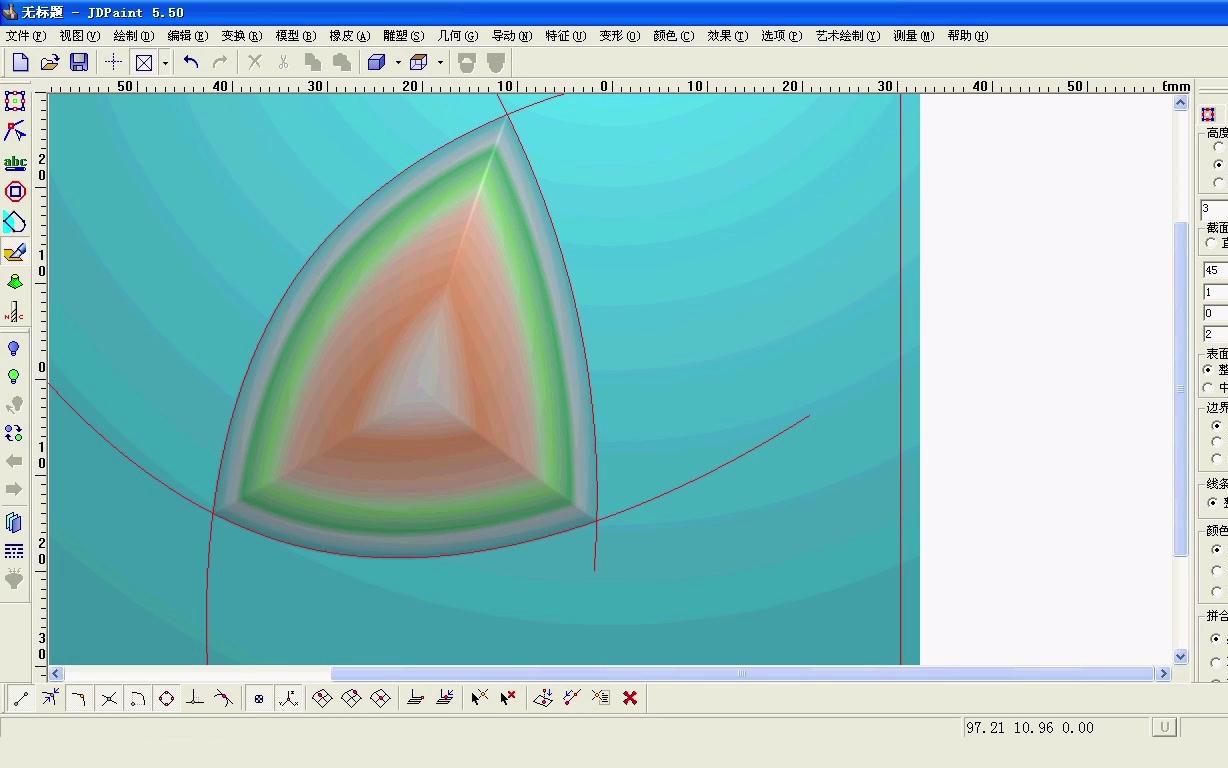
Task: Choose first radio option under 颜色 section
Action: click(1217, 549)
